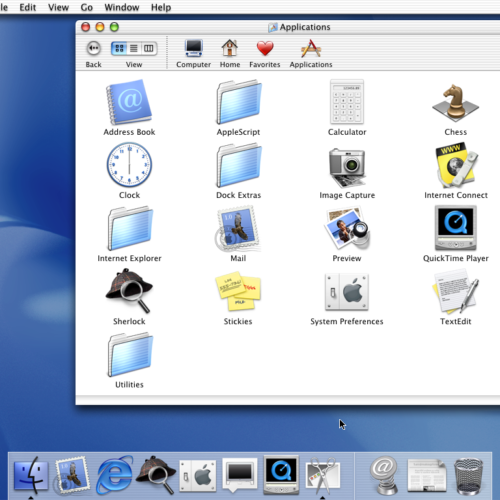Screen dimensions: 500x500
Task: Click the "Utilities" label
Action: 129,385
